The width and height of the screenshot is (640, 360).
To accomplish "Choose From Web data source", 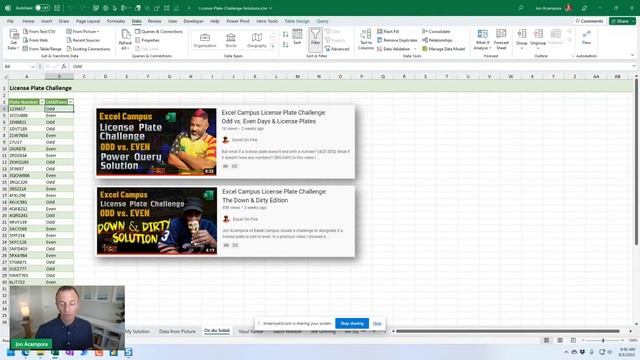I will [x=36, y=40].
